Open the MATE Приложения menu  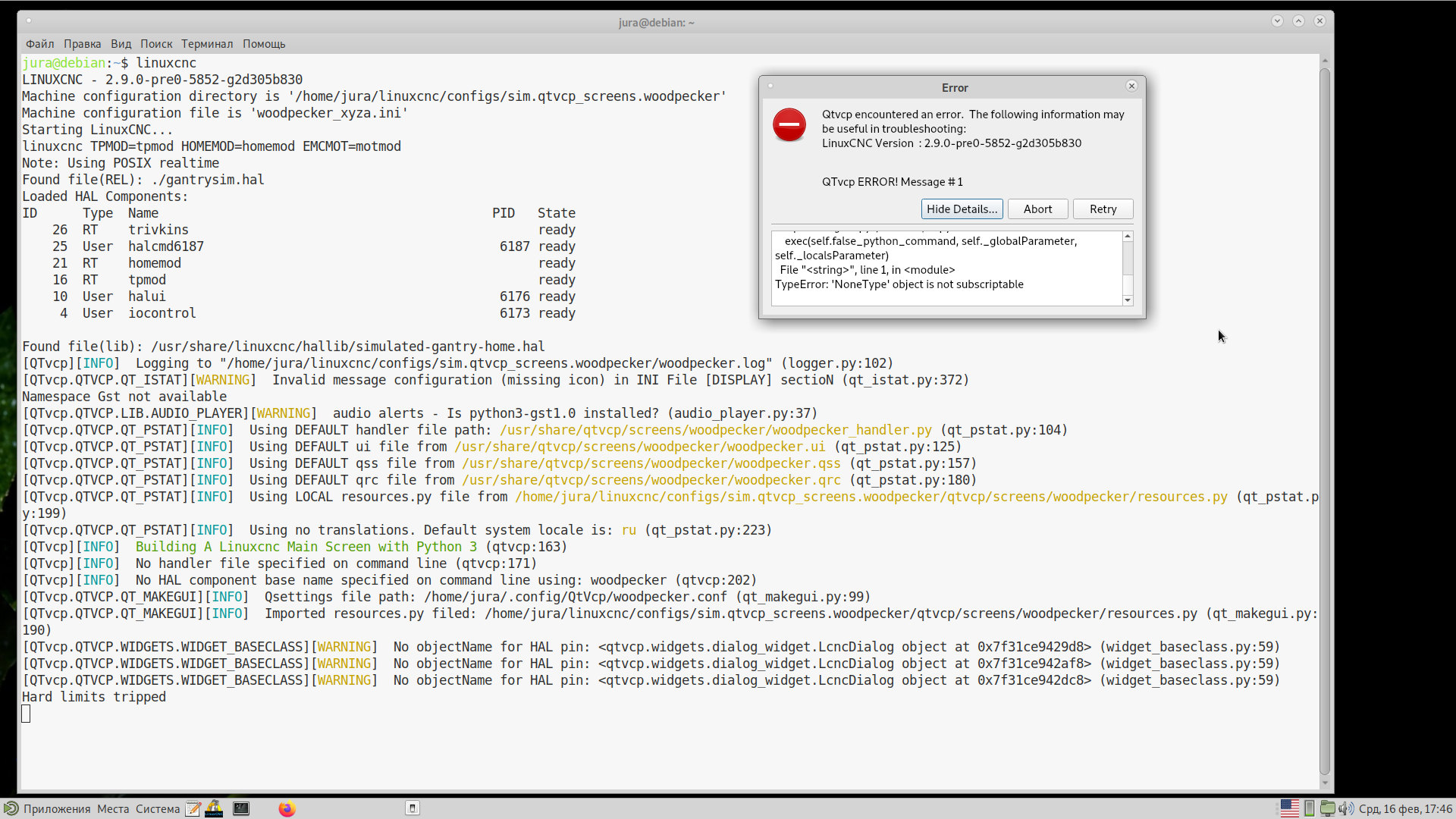pos(57,809)
